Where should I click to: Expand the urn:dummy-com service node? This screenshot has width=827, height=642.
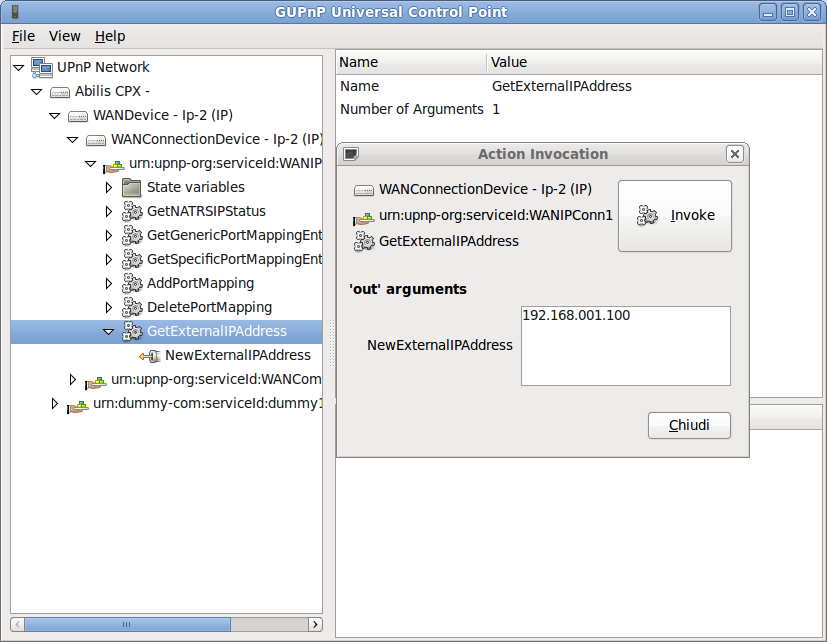(x=55, y=404)
